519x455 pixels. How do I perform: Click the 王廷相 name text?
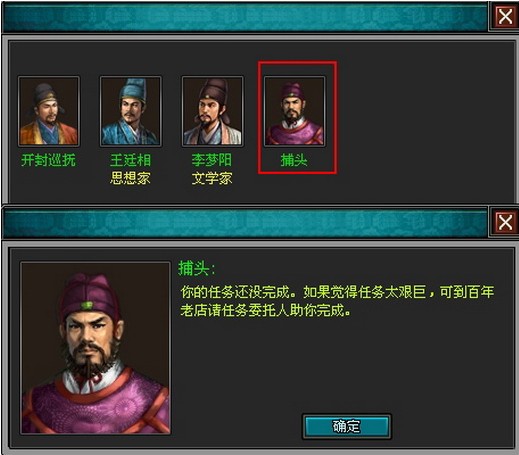(131, 160)
